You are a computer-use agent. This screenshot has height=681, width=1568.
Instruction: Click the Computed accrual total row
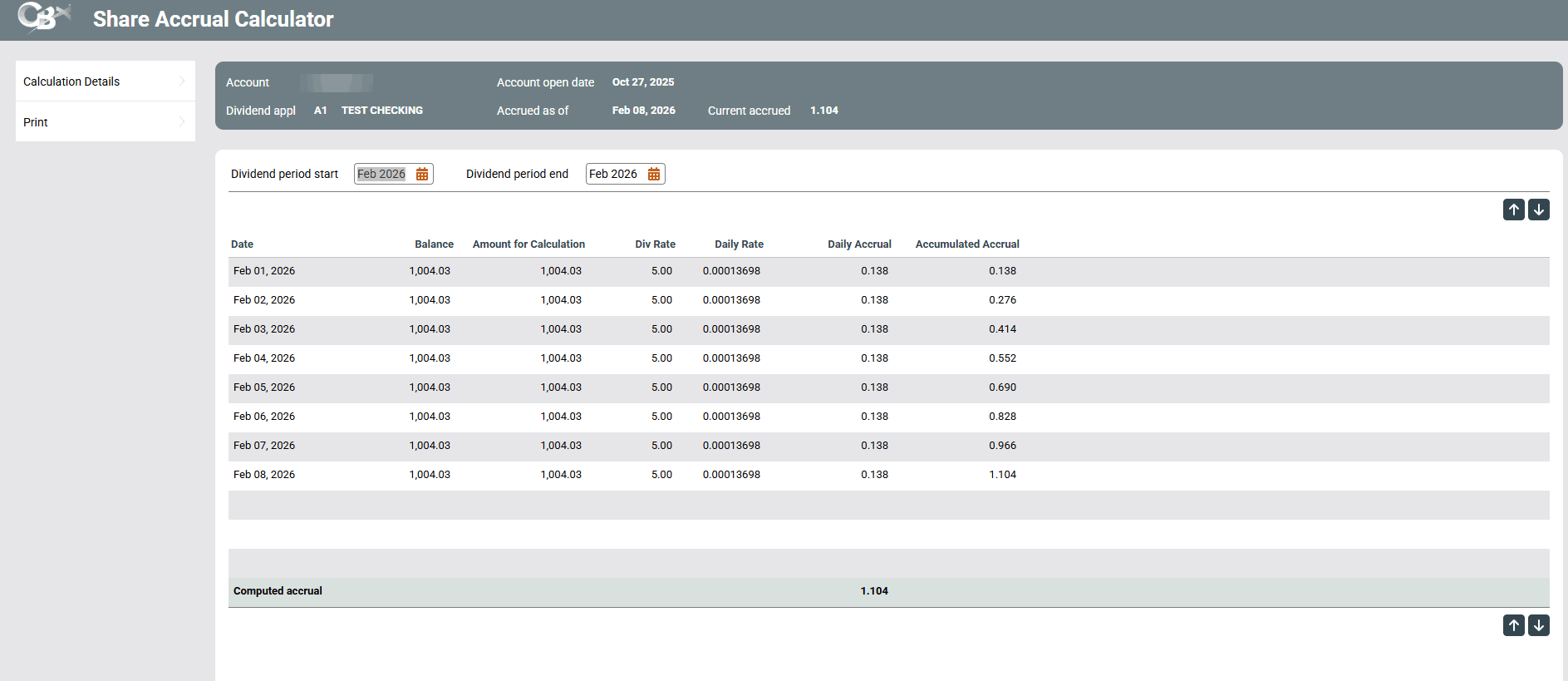click(x=278, y=591)
